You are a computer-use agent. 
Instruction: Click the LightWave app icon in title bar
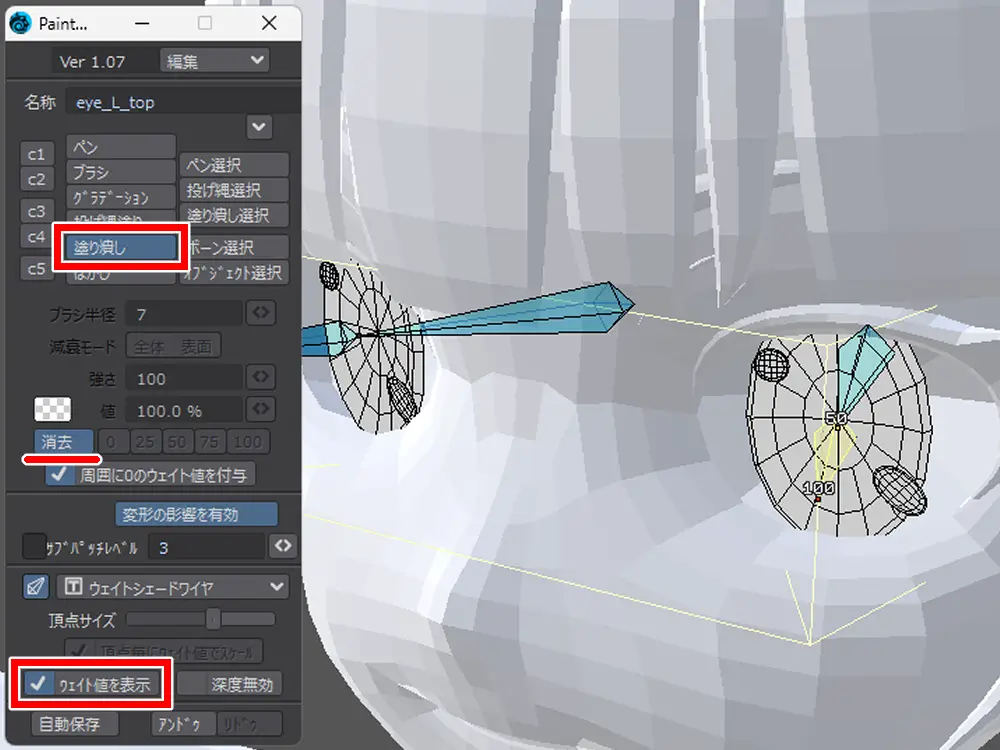(20, 22)
